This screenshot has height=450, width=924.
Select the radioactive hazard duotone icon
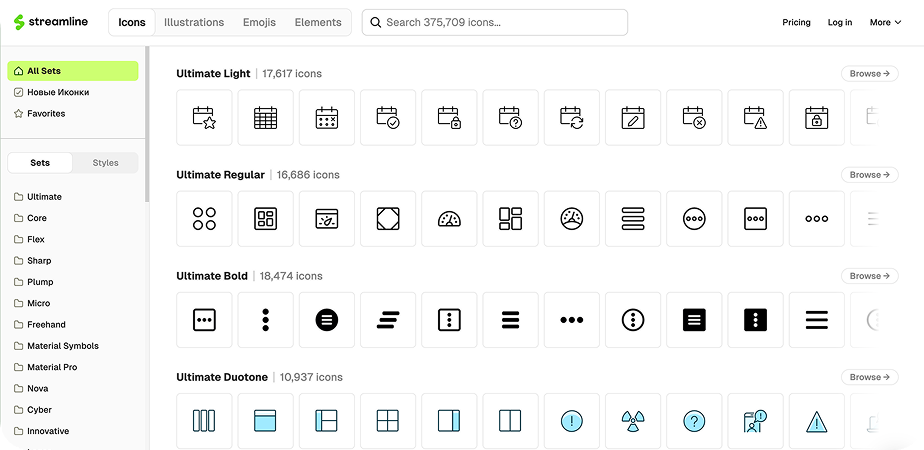pos(633,421)
